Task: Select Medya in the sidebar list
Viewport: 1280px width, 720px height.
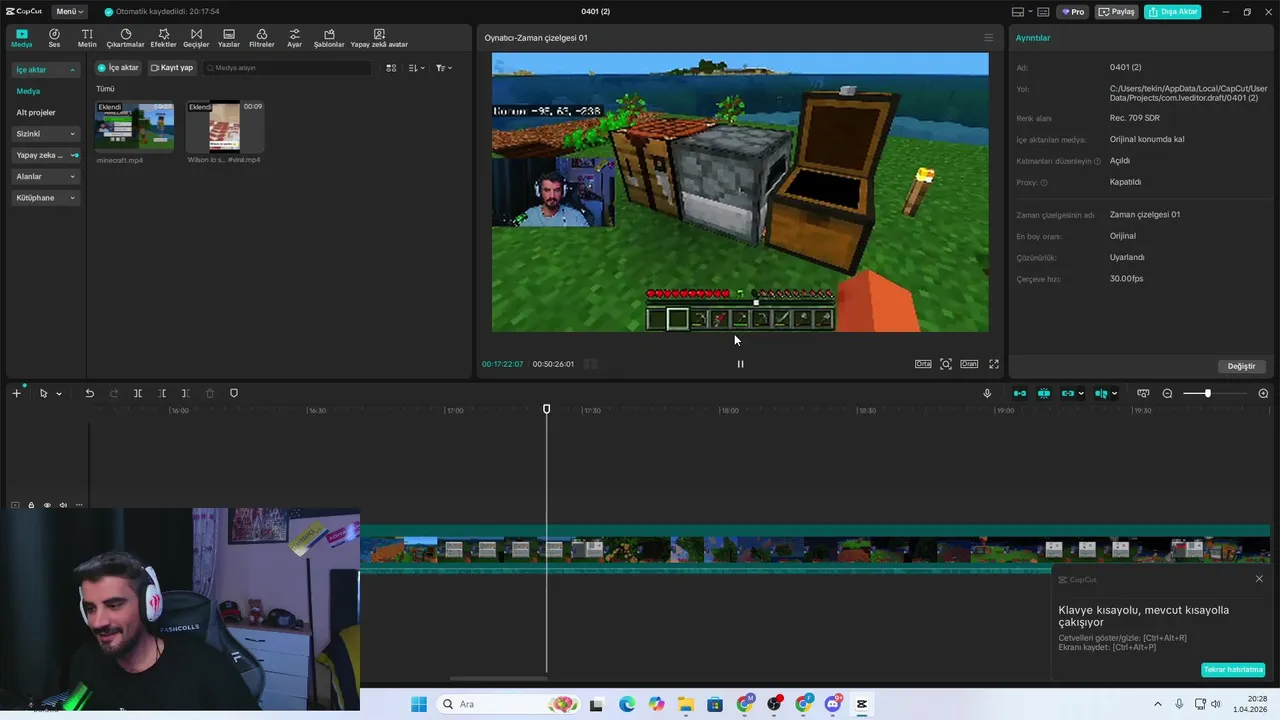Action: point(28,91)
